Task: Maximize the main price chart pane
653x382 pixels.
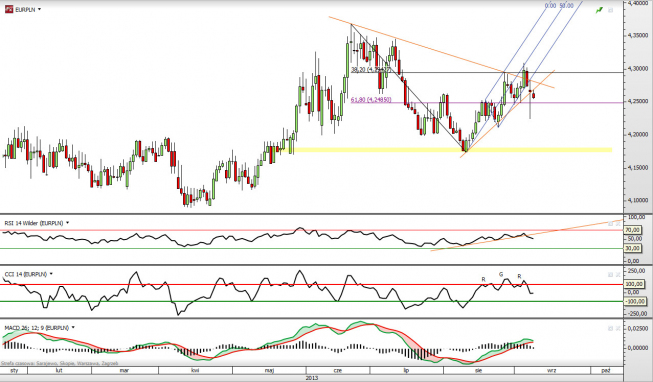Action: pos(611,10)
